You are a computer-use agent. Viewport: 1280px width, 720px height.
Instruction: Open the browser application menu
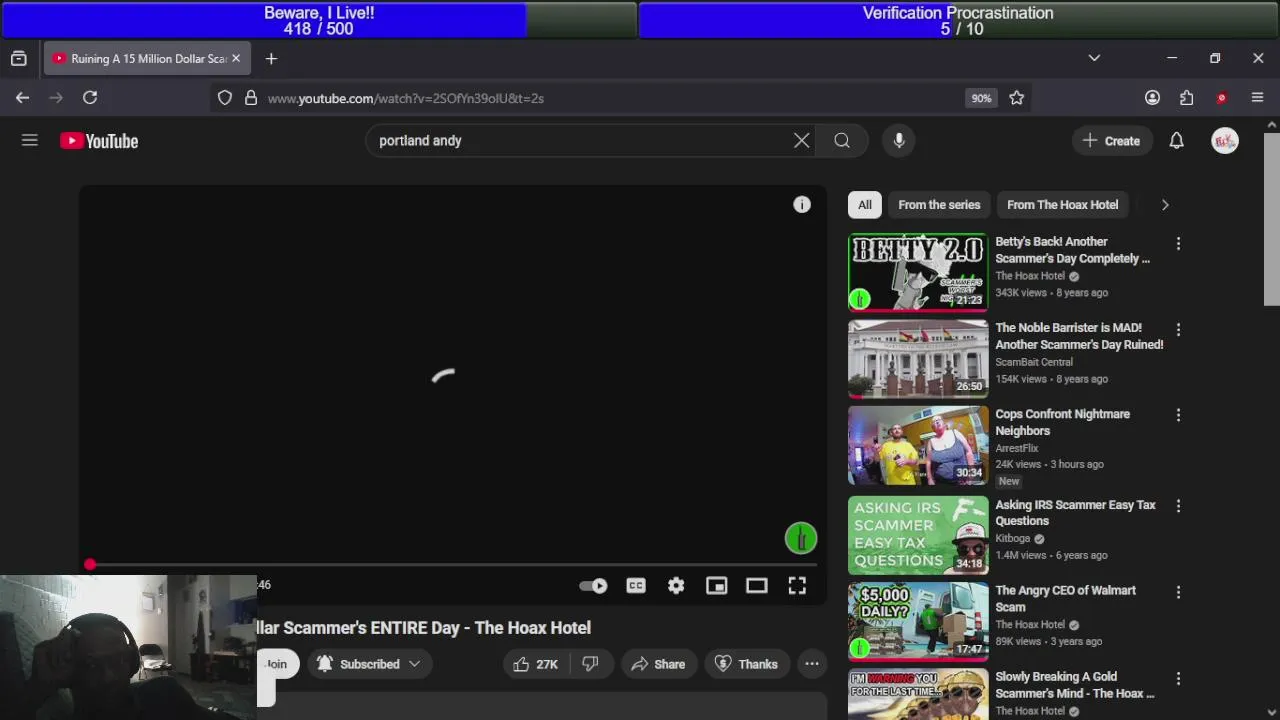tap(1257, 98)
